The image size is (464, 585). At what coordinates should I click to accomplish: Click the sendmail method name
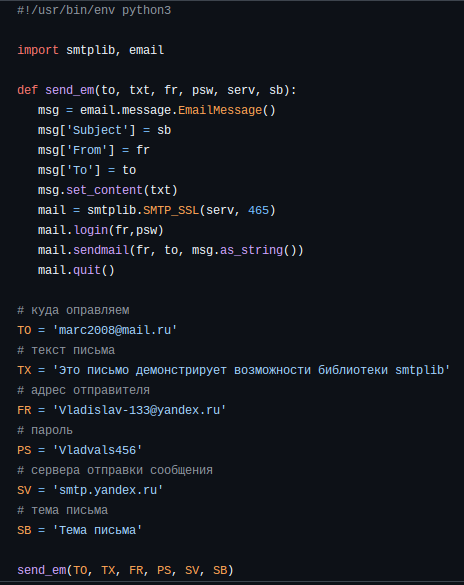click(101, 250)
